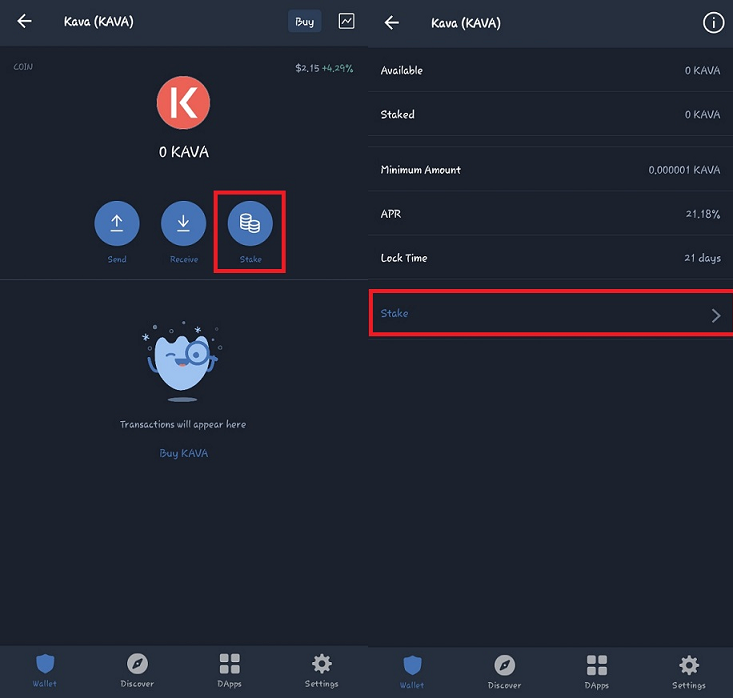This screenshot has height=698, width=733.
Task: Tap the Stake row on staking screen
Action: (551, 313)
